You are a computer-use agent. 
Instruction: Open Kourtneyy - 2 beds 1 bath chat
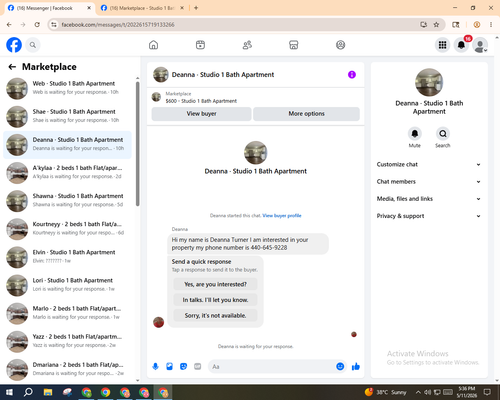[68, 229]
